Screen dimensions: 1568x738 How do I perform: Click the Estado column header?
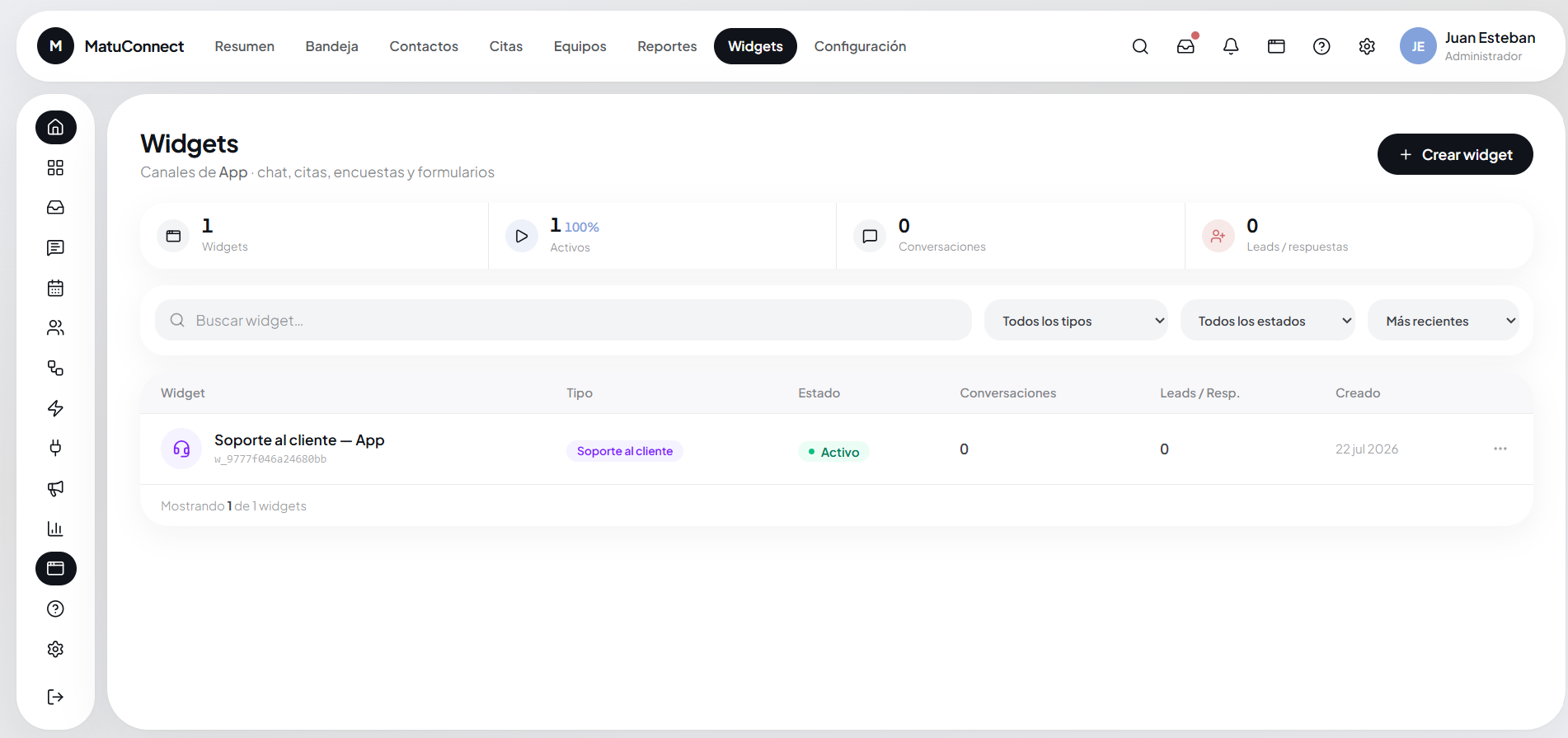tap(819, 393)
